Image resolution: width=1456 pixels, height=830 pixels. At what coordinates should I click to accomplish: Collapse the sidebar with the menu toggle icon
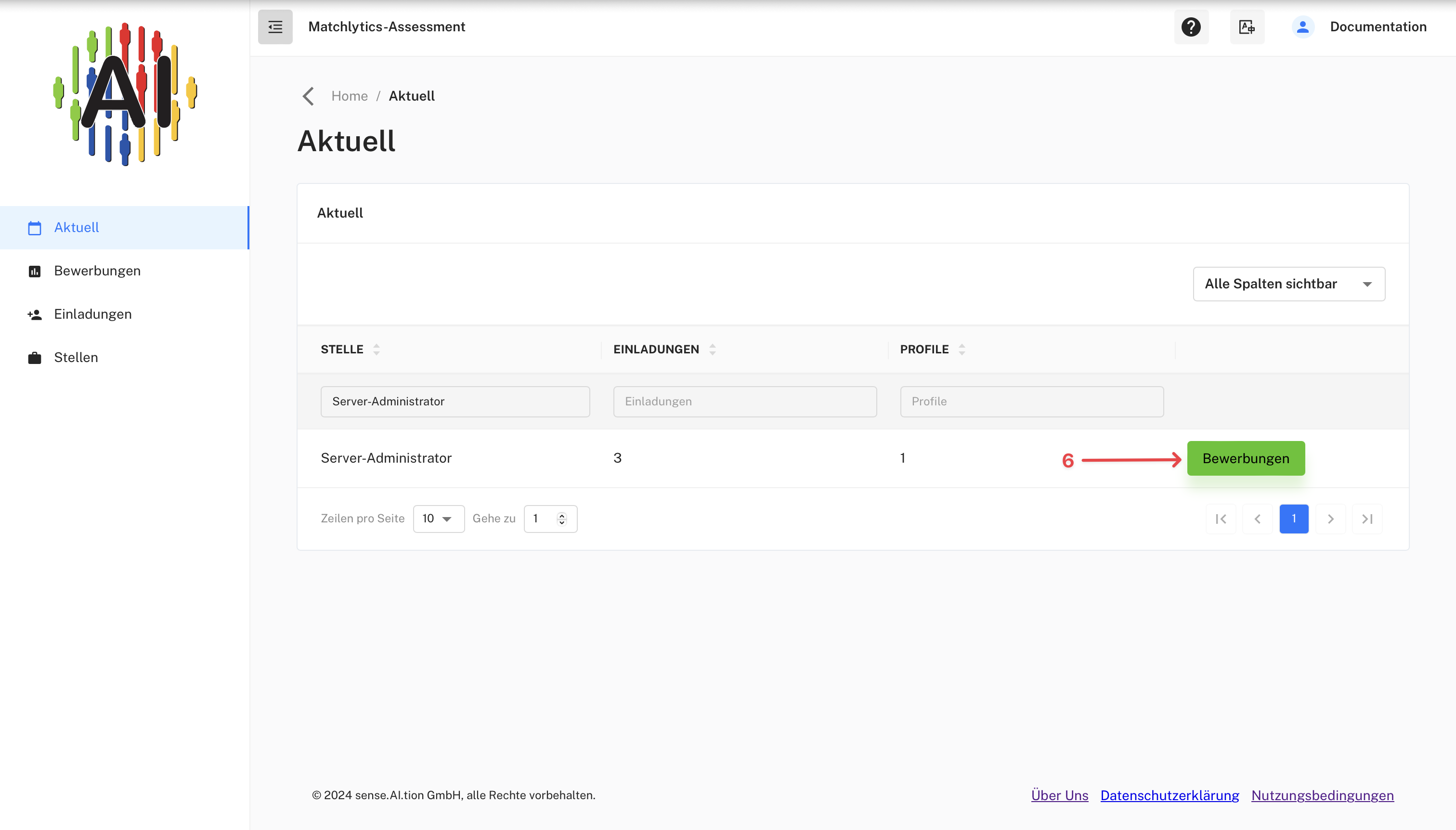click(275, 27)
